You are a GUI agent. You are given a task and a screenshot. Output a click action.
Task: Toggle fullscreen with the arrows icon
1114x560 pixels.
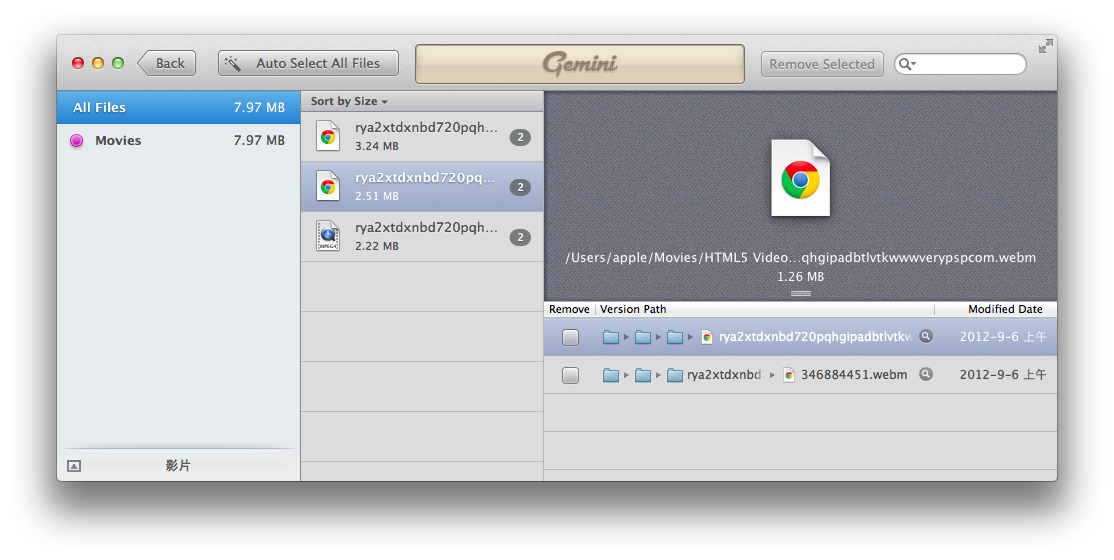[x=1046, y=46]
